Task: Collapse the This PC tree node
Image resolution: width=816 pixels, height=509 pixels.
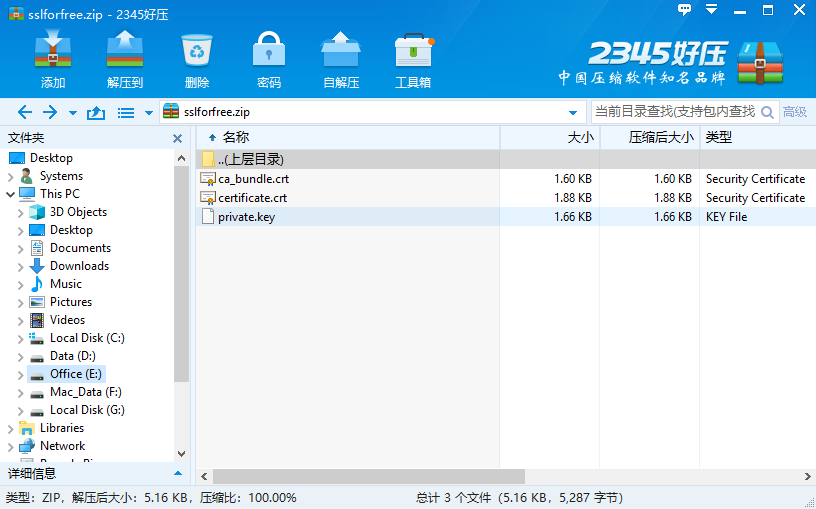Action: (10, 194)
